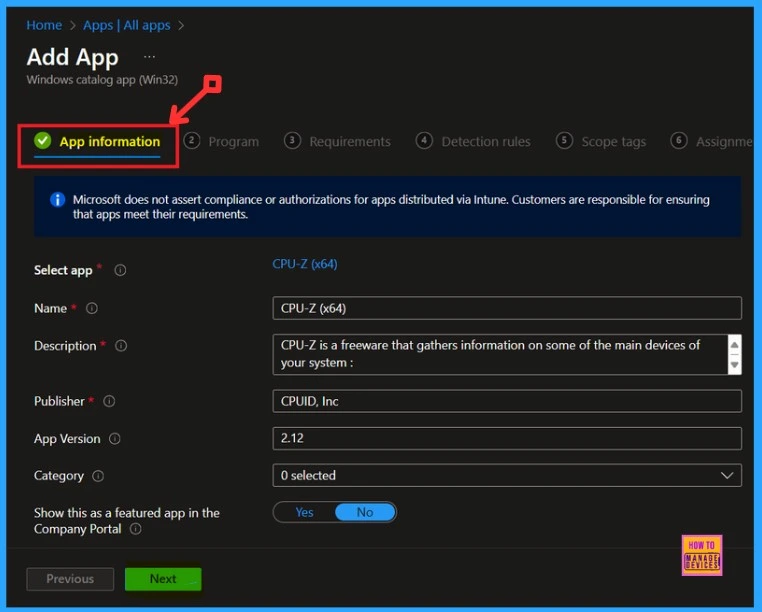Click the Previous button

[x=70, y=579]
